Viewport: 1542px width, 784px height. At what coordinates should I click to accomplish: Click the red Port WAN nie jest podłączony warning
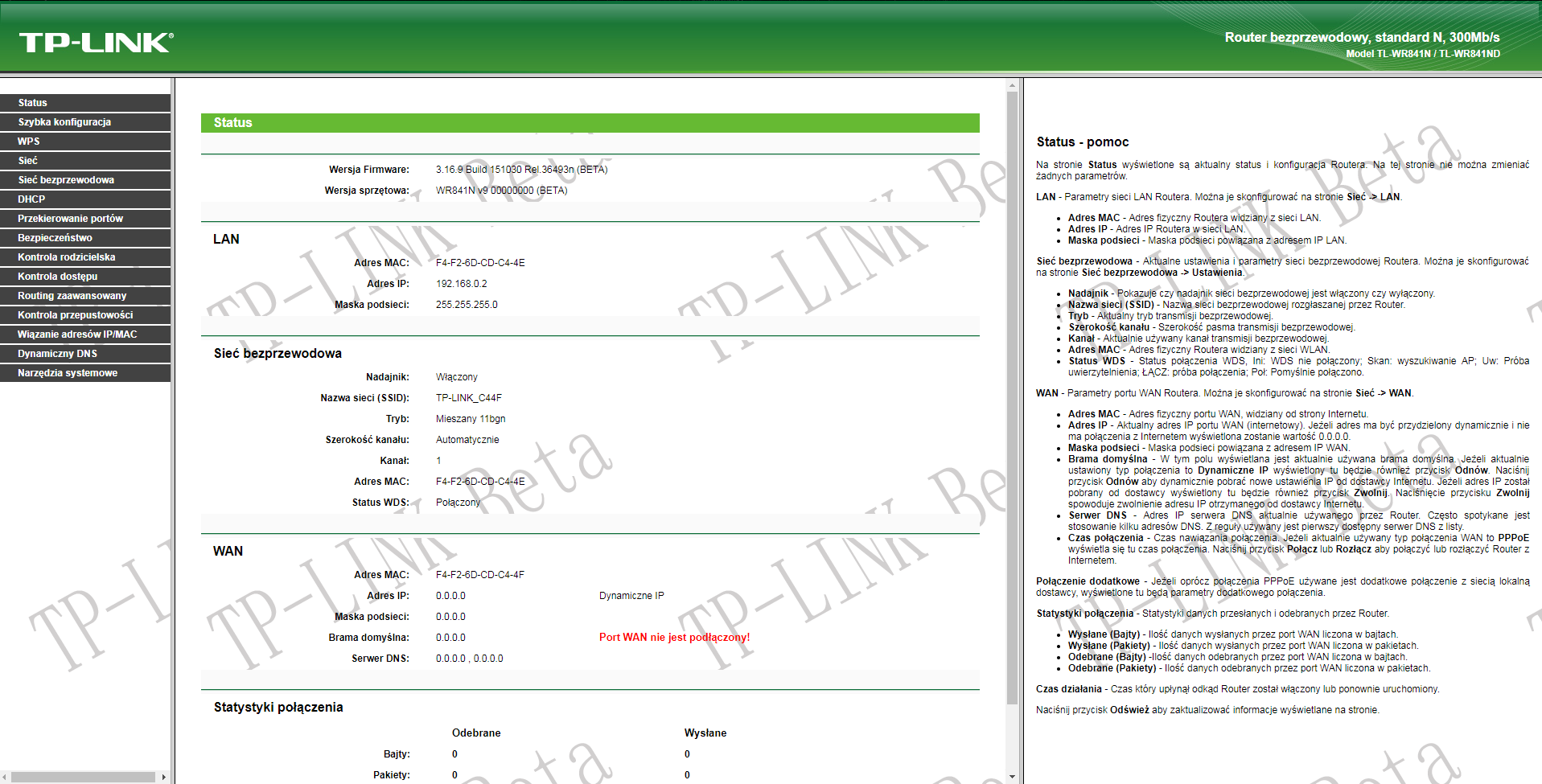click(x=674, y=638)
